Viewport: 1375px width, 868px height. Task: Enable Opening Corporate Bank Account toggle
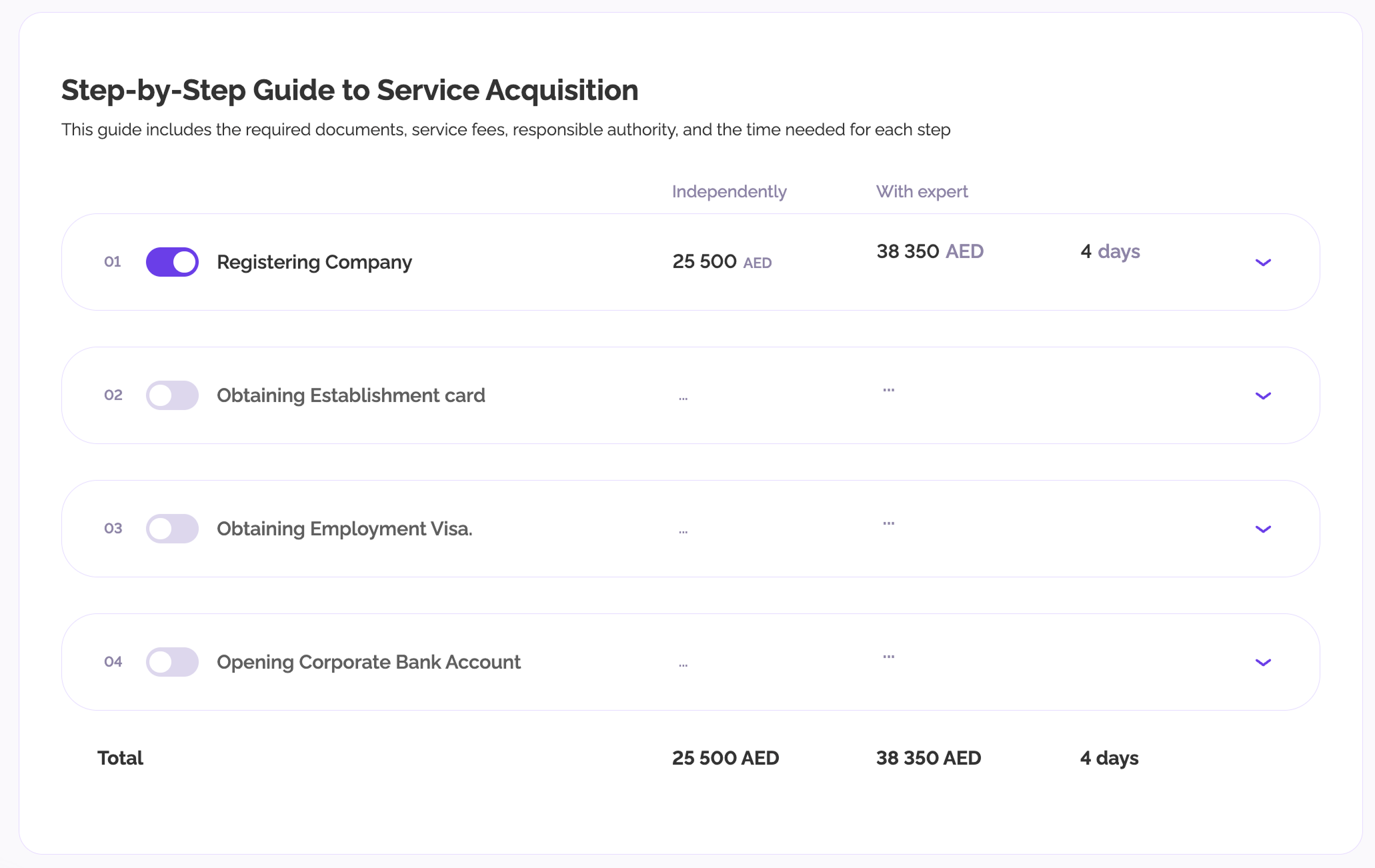(172, 662)
